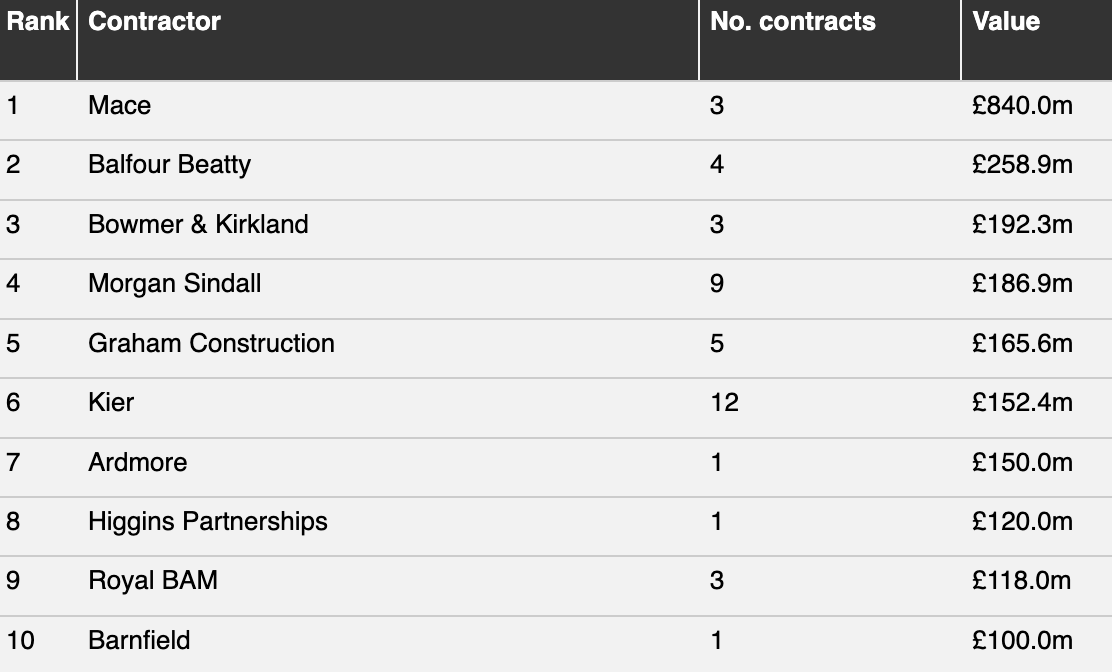Screen dimensions: 1112x672
Task: Click the £258.9m value for Balfour Beatty
Action: [x=1022, y=164]
